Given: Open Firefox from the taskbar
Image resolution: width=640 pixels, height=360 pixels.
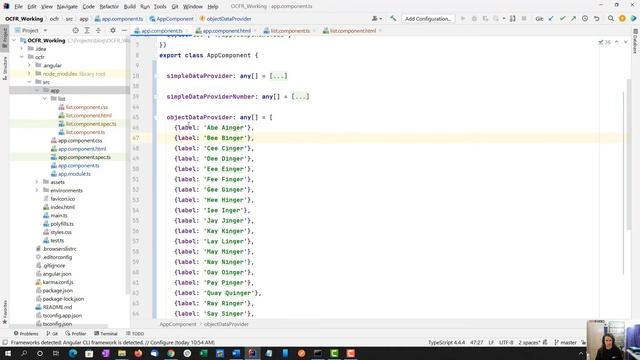Looking at the screenshot, I should (x=138, y=353).
